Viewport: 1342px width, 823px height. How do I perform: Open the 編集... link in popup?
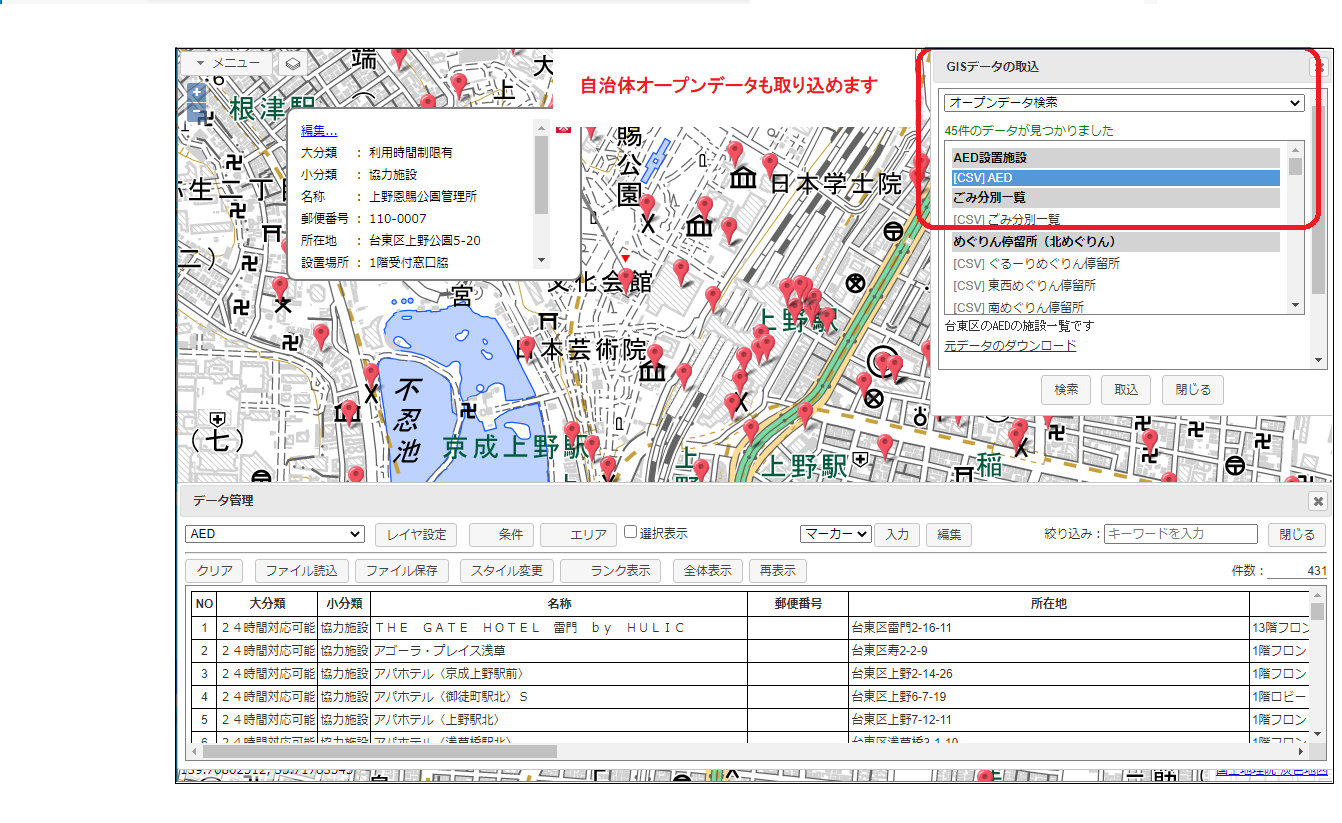click(x=319, y=130)
